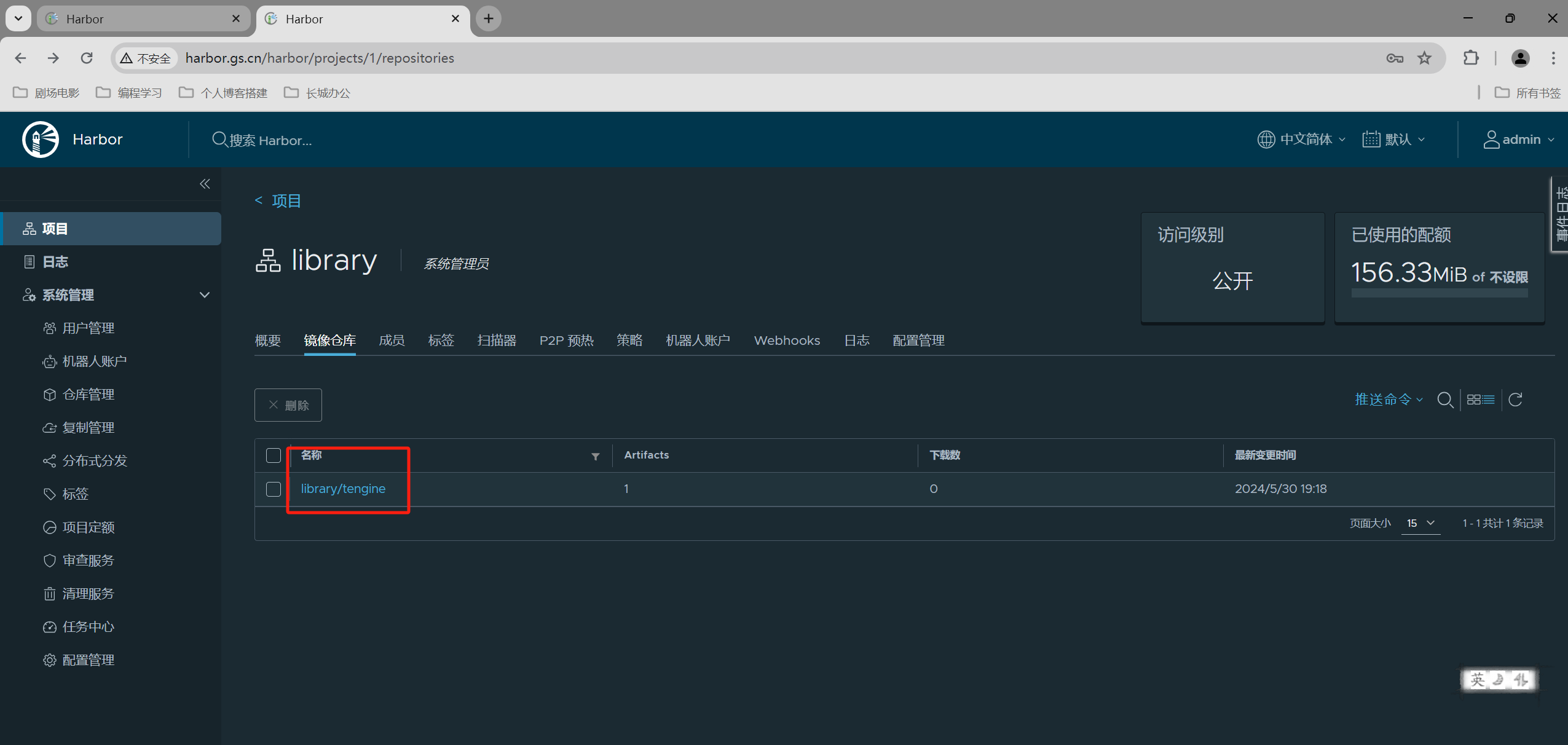The height and width of the screenshot is (745, 1568).
Task: Collapse the left navigation sidebar
Action: click(x=205, y=184)
